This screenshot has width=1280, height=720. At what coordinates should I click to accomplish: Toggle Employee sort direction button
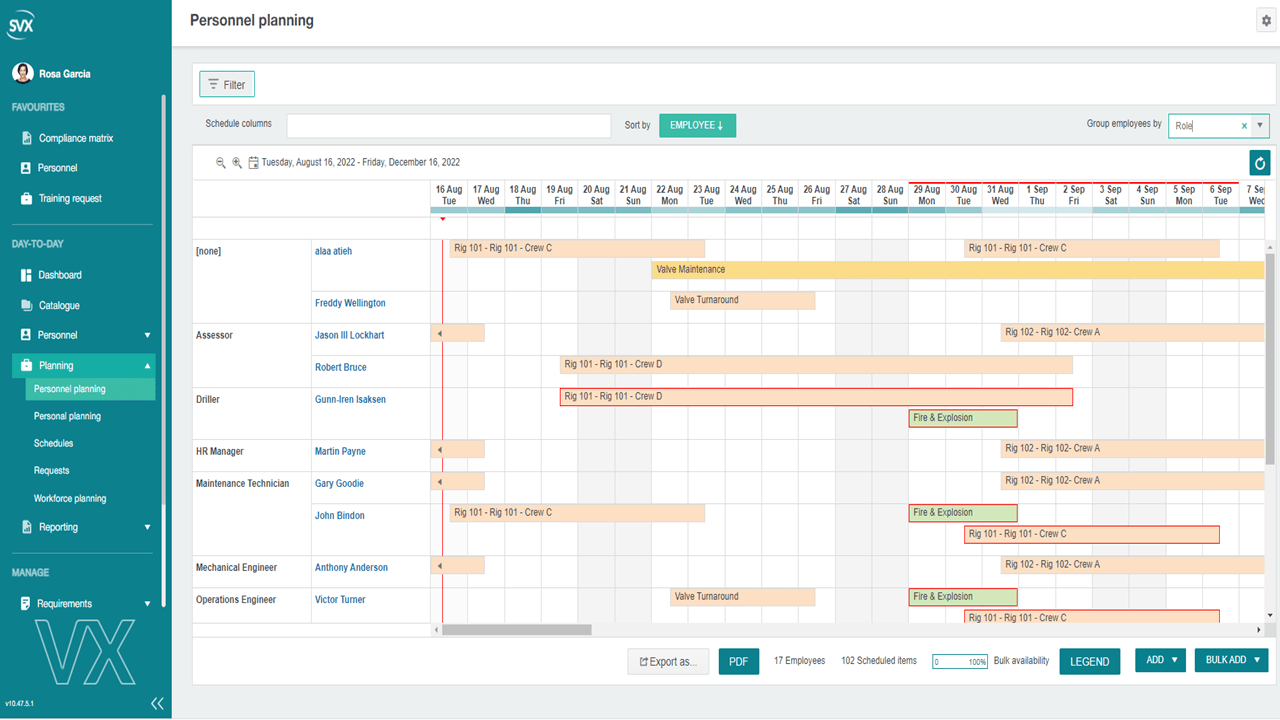pos(697,125)
